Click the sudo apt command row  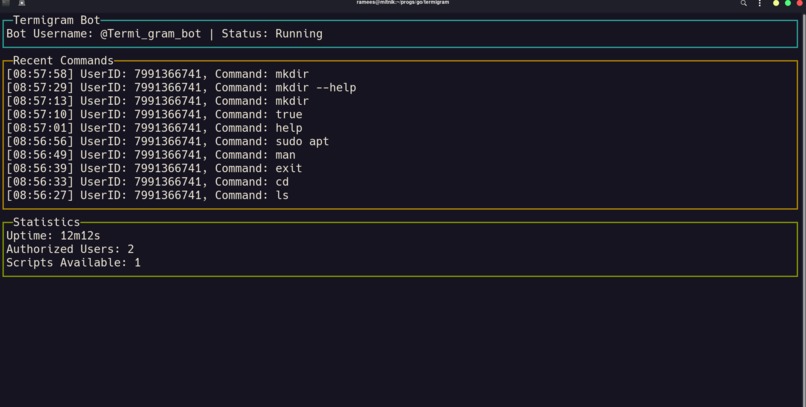pyautogui.click(x=168, y=141)
